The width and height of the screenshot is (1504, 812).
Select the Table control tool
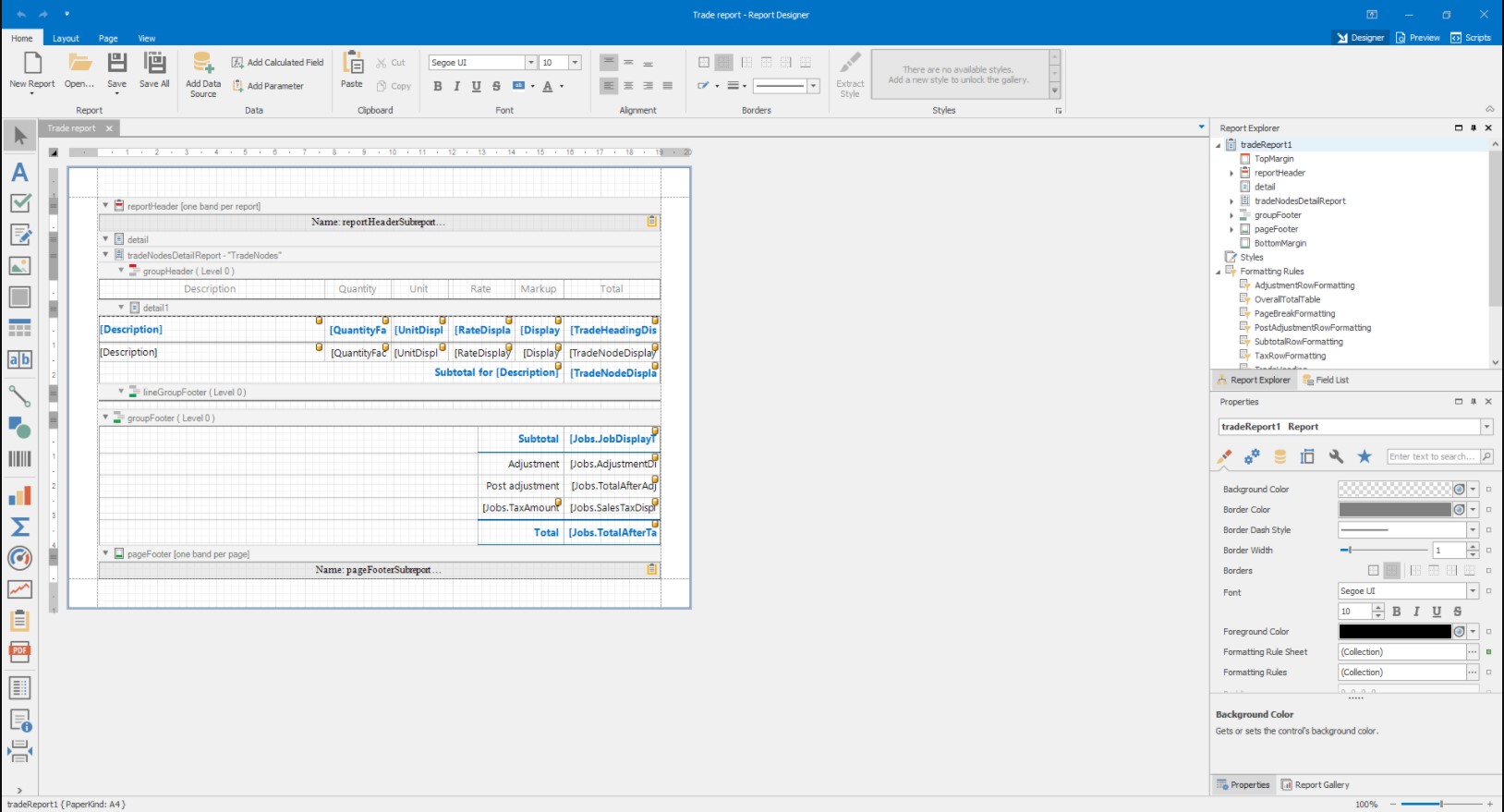19,328
